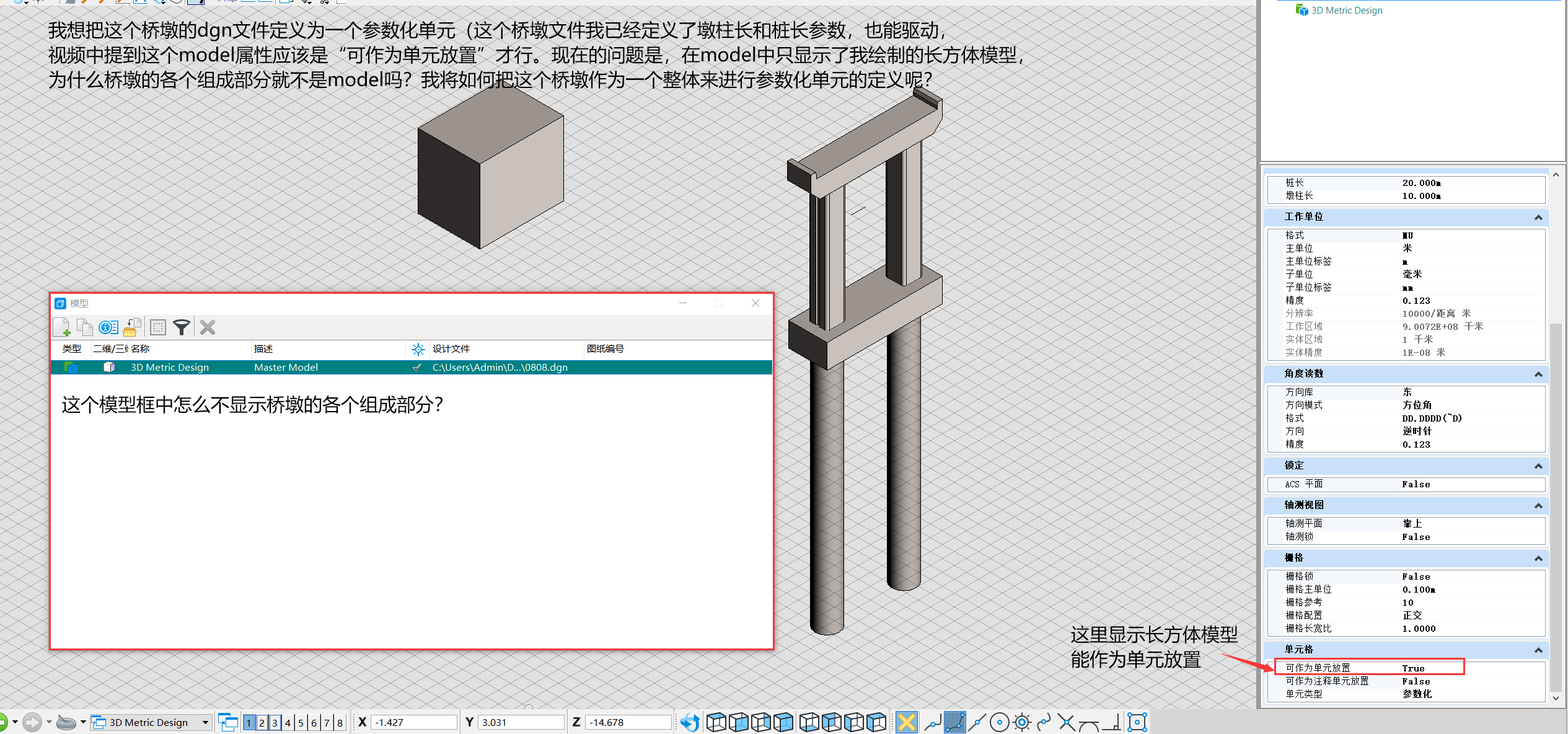The image size is (1568, 734).
Task: Open the model properties info icon
Action: click(x=108, y=327)
